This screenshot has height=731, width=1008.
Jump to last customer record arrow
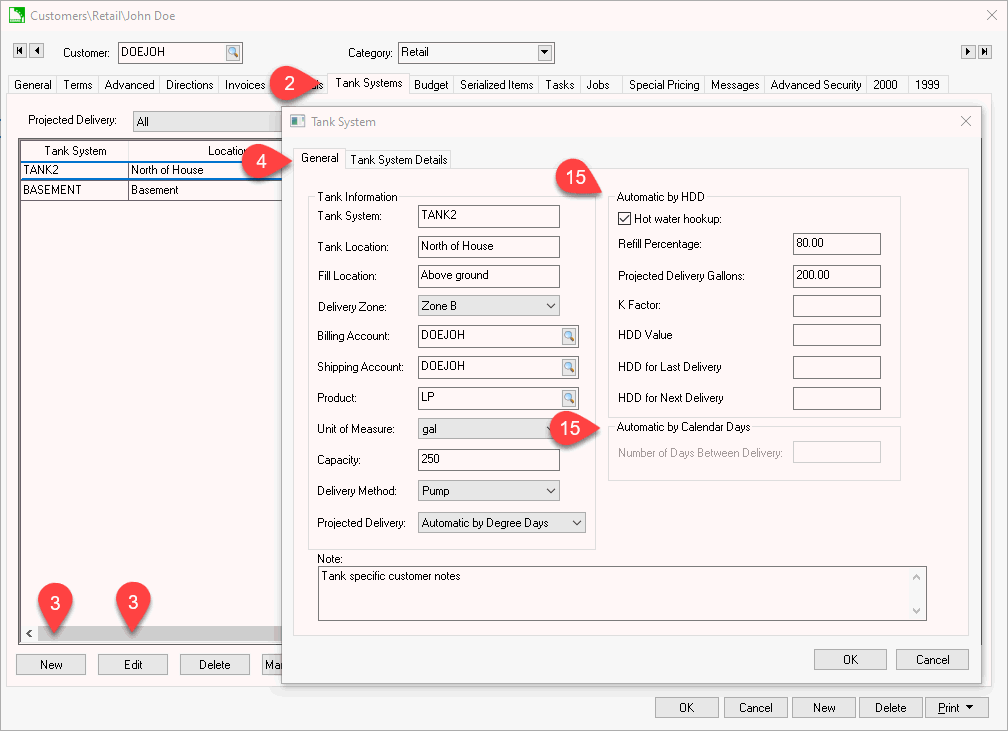[x=985, y=51]
